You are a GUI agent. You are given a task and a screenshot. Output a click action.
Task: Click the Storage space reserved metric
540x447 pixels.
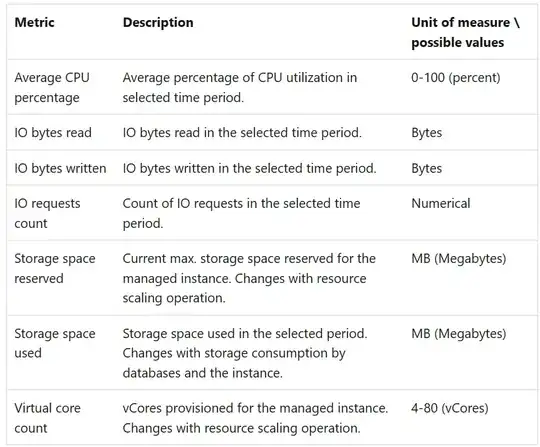coord(55,268)
